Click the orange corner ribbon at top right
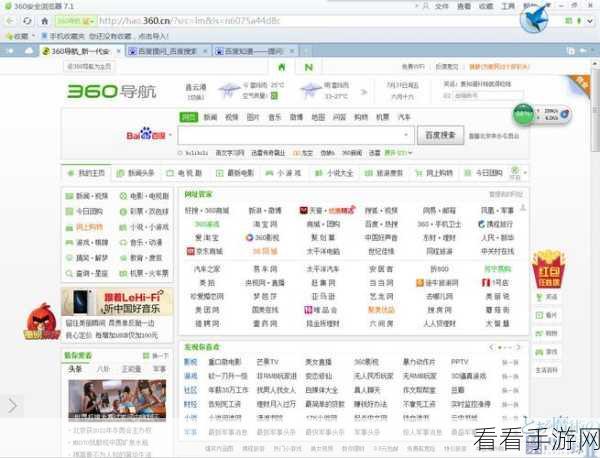 578,85
